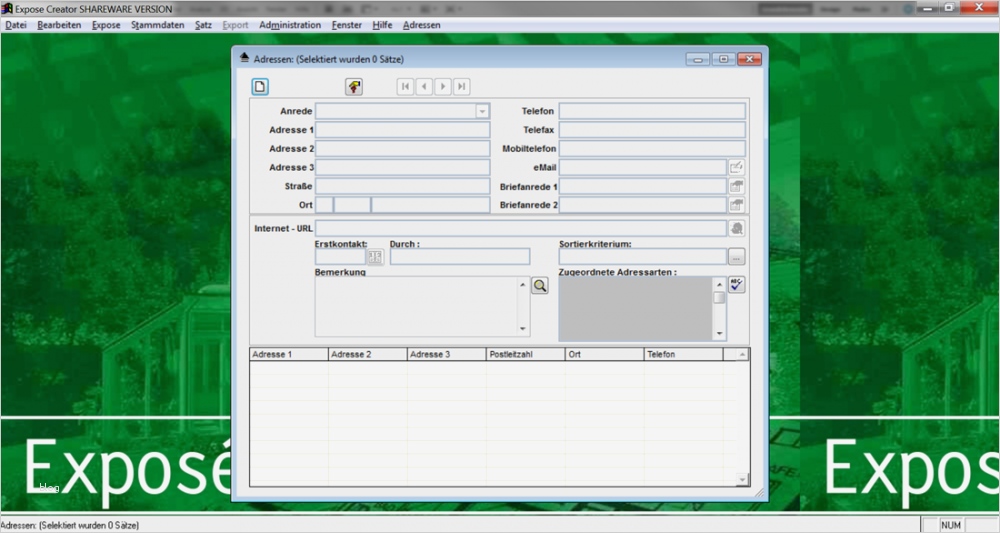Viewport: 1000px width, 533px height.
Task: Click the Ort column header in the table
Action: coord(605,354)
